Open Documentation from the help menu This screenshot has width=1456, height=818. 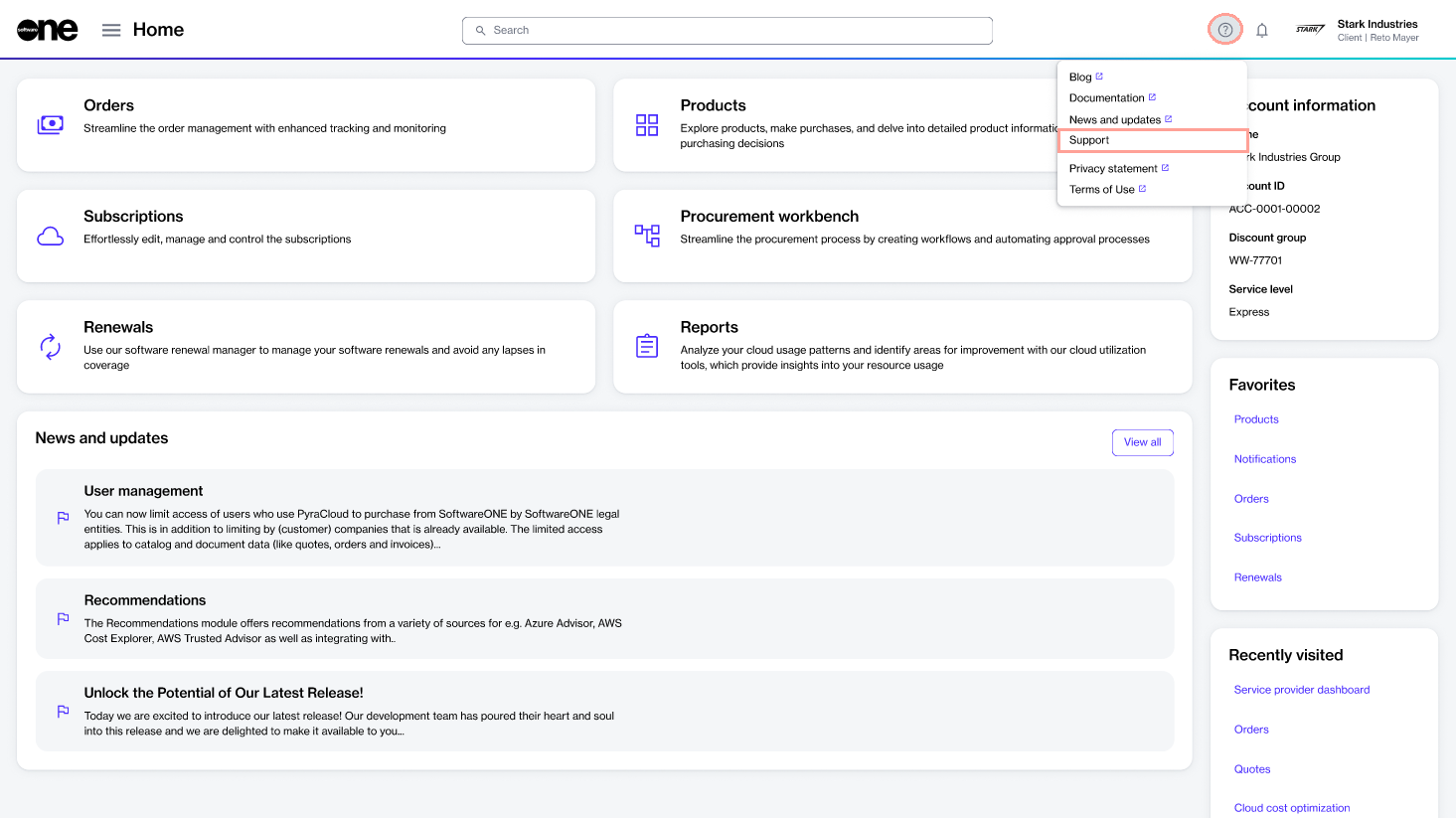pyautogui.click(x=1107, y=98)
